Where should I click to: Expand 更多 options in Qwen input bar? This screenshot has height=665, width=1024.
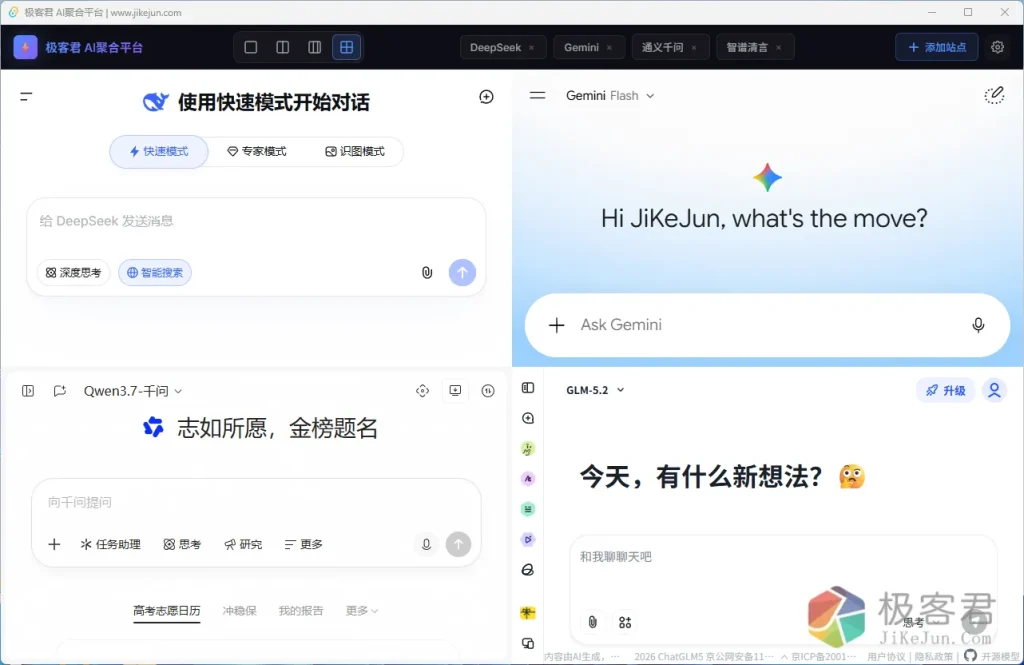[304, 544]
